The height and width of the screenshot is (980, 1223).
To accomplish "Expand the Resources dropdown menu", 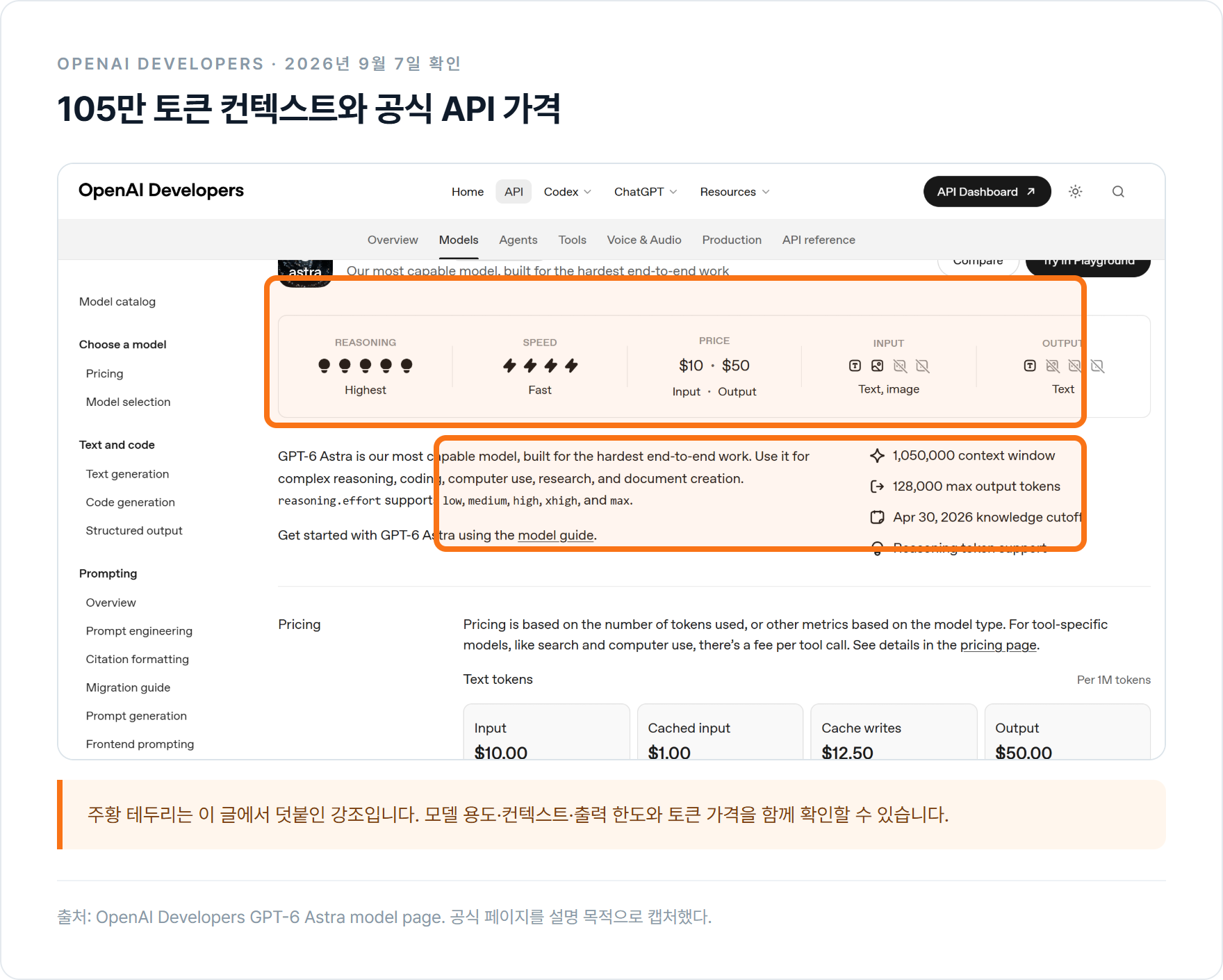I will point(734,192).
